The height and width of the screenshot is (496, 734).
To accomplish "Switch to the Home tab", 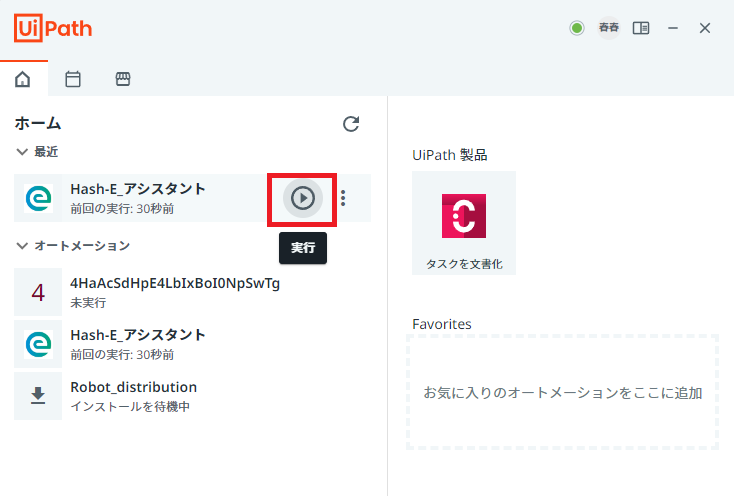I will click(x=22, y=79).
